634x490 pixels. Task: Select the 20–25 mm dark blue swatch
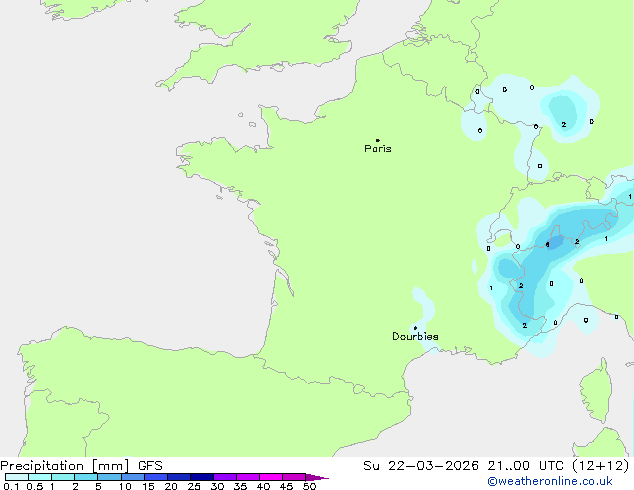coord(179,477)
